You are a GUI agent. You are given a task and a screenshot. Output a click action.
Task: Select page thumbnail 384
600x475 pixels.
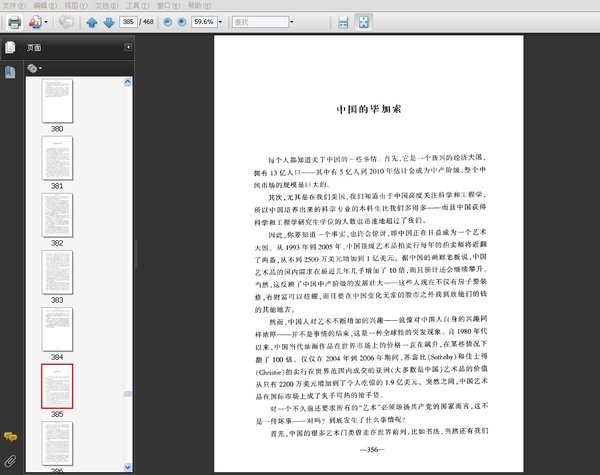57,329
